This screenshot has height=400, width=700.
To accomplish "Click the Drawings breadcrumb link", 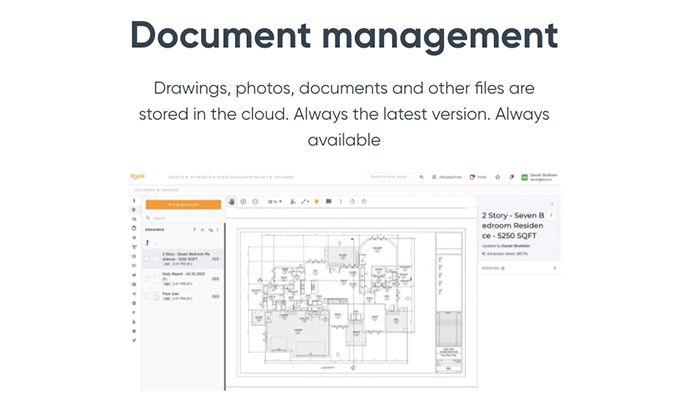I will coord(170,190).
